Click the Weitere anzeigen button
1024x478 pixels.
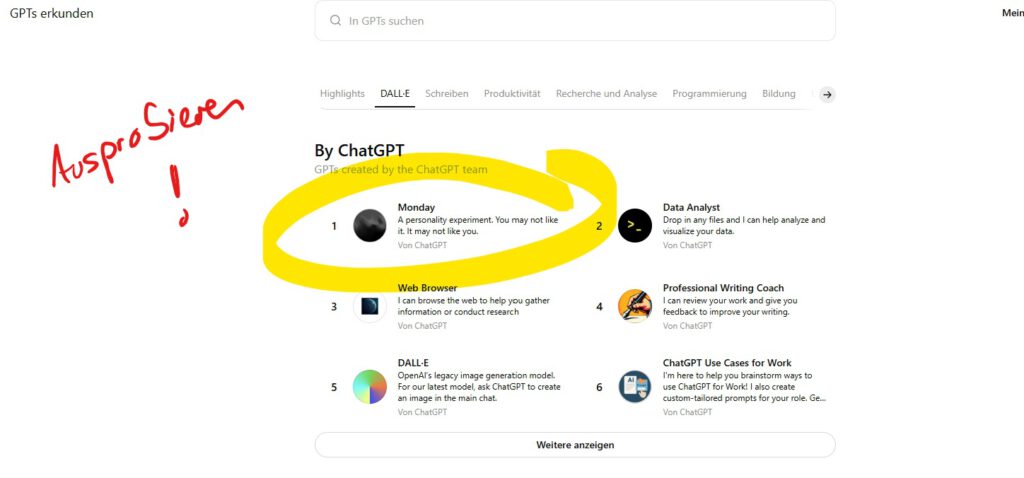pos(575,445)
